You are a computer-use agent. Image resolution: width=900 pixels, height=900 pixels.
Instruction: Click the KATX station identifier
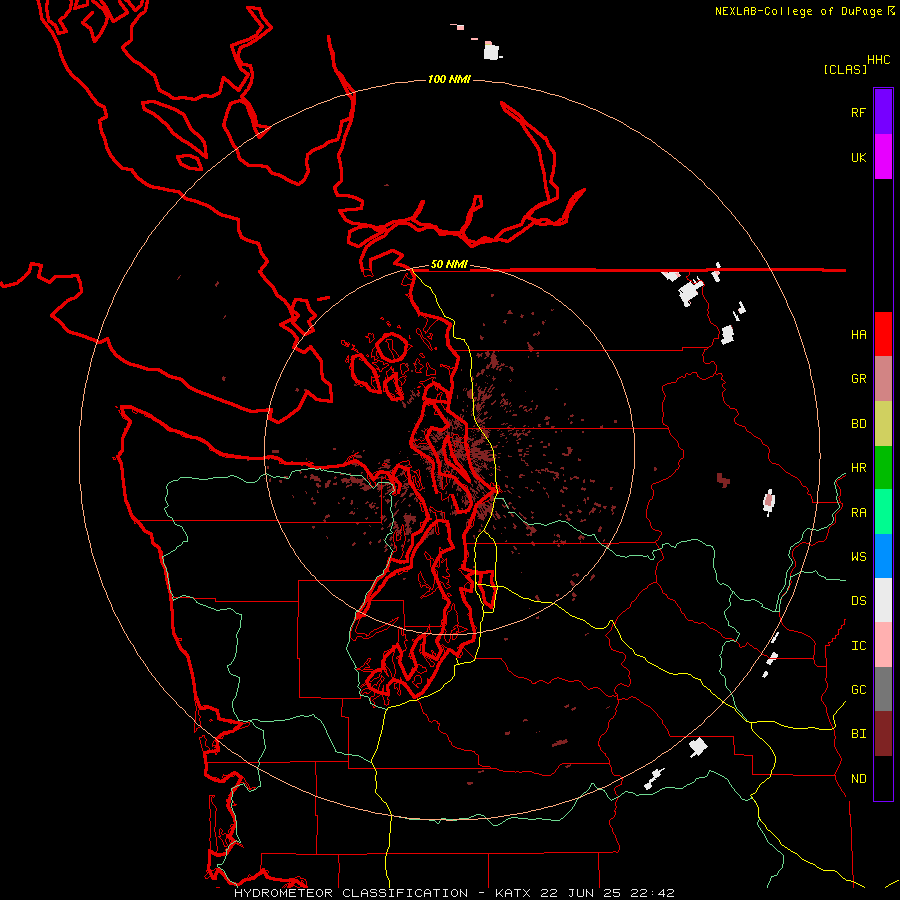(x=513, y=893)
